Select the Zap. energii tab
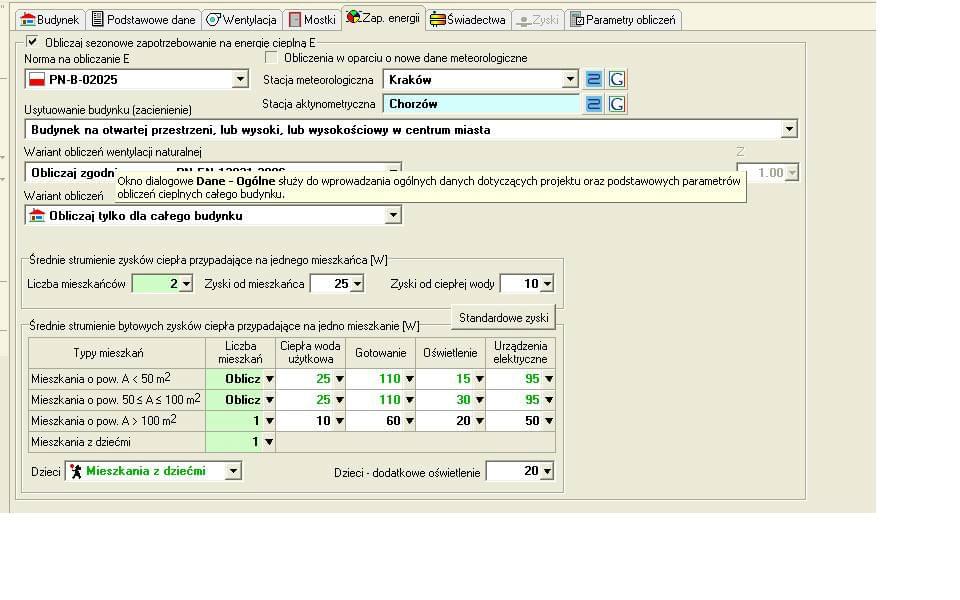This screenshot has height=600, width=960. 383,18
